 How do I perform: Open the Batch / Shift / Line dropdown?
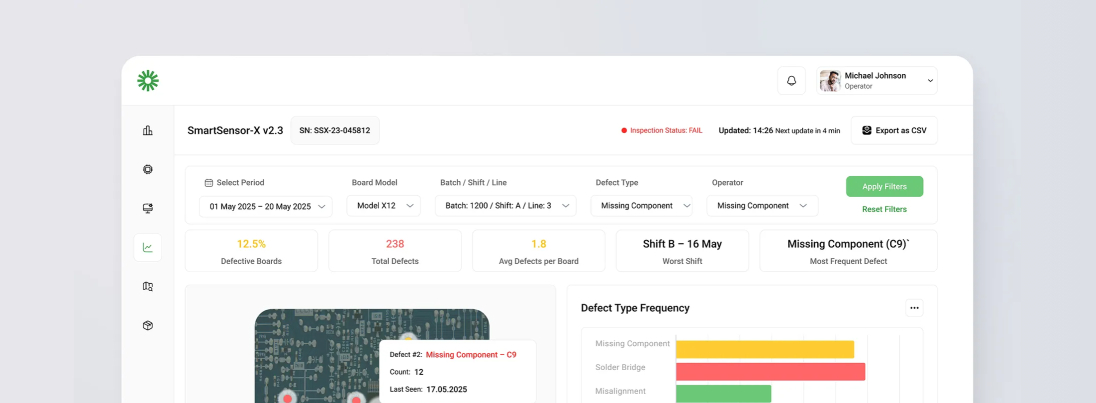505,206
